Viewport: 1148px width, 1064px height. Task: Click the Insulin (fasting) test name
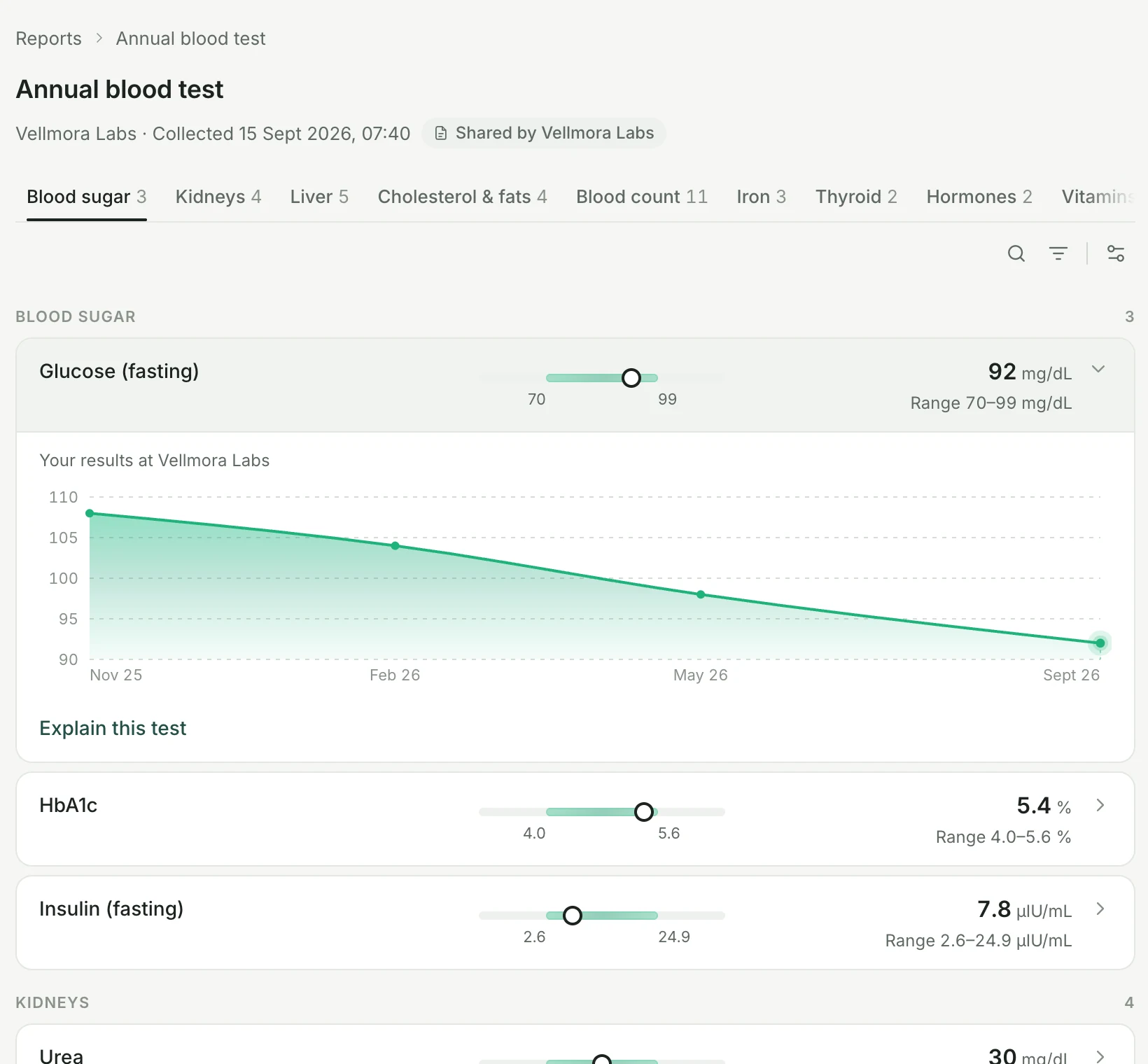111,909
